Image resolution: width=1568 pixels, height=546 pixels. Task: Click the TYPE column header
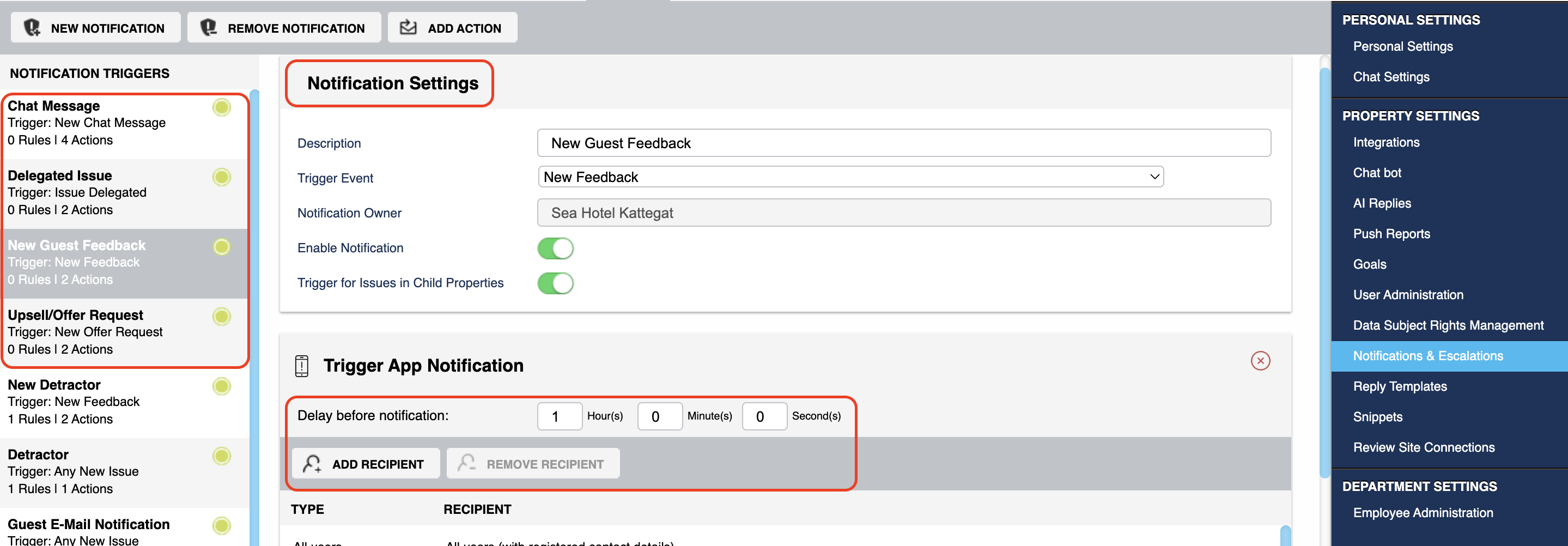pyautogui.click(x=307, y=509)
